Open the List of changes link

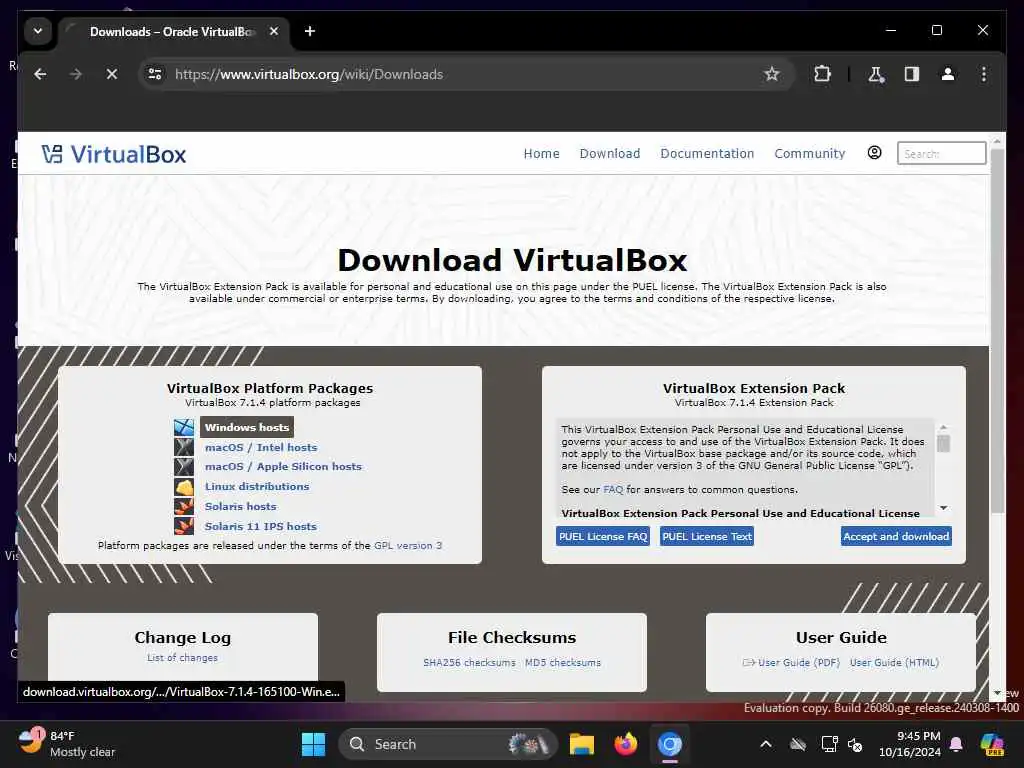click(182, 658)
